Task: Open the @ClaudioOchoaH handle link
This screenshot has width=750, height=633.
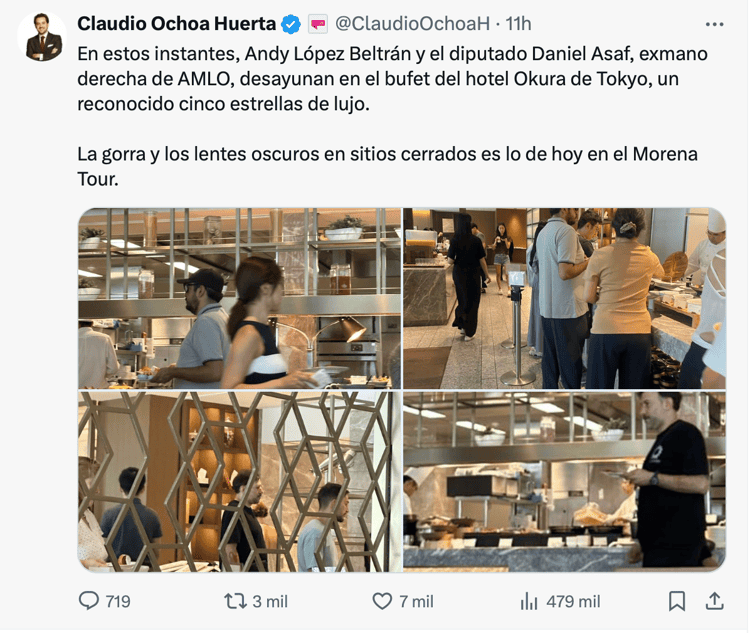Action: (412, 23)
